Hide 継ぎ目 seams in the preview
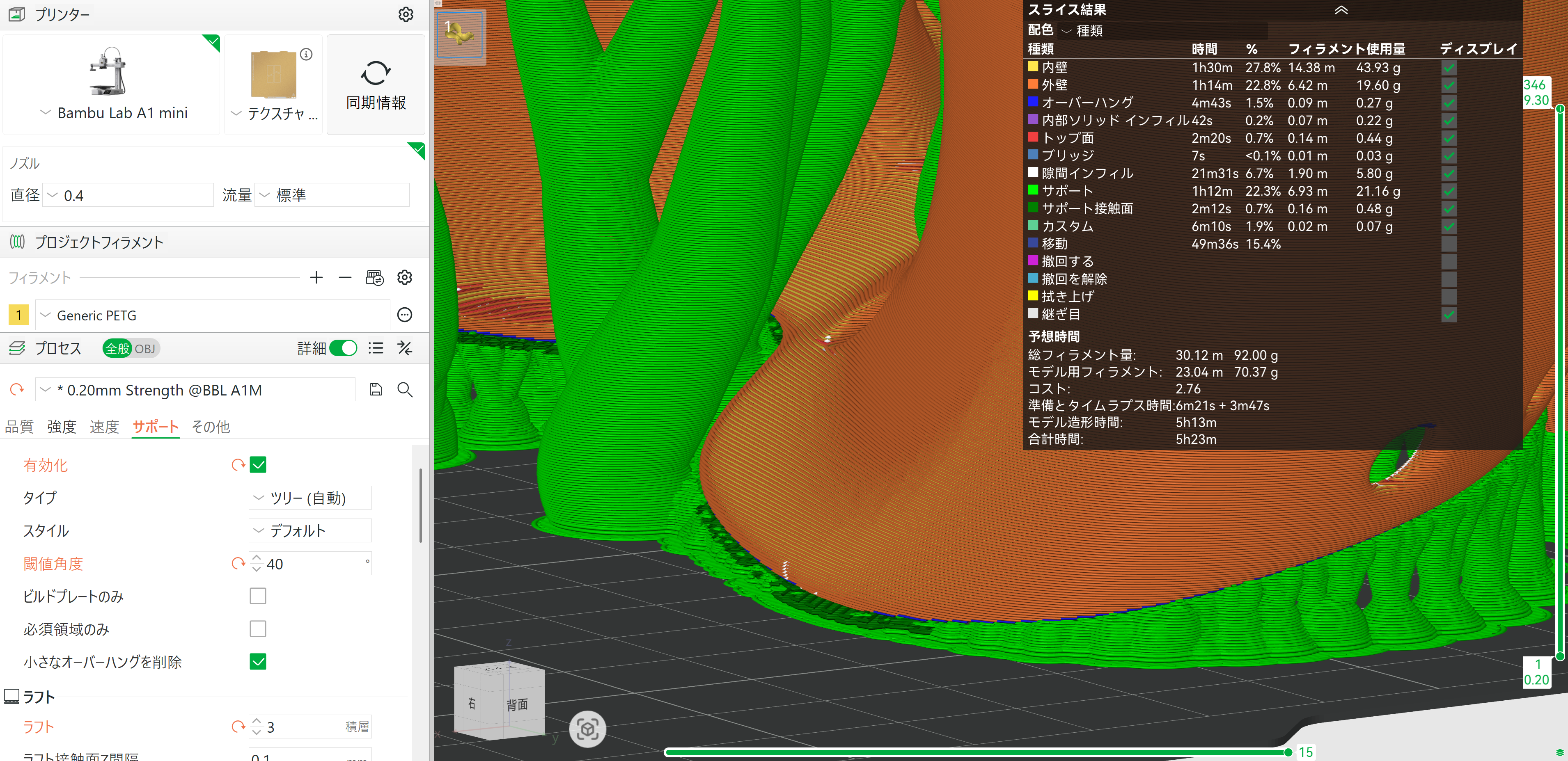Screen dimensions: 1568x761 [1449, 315]
